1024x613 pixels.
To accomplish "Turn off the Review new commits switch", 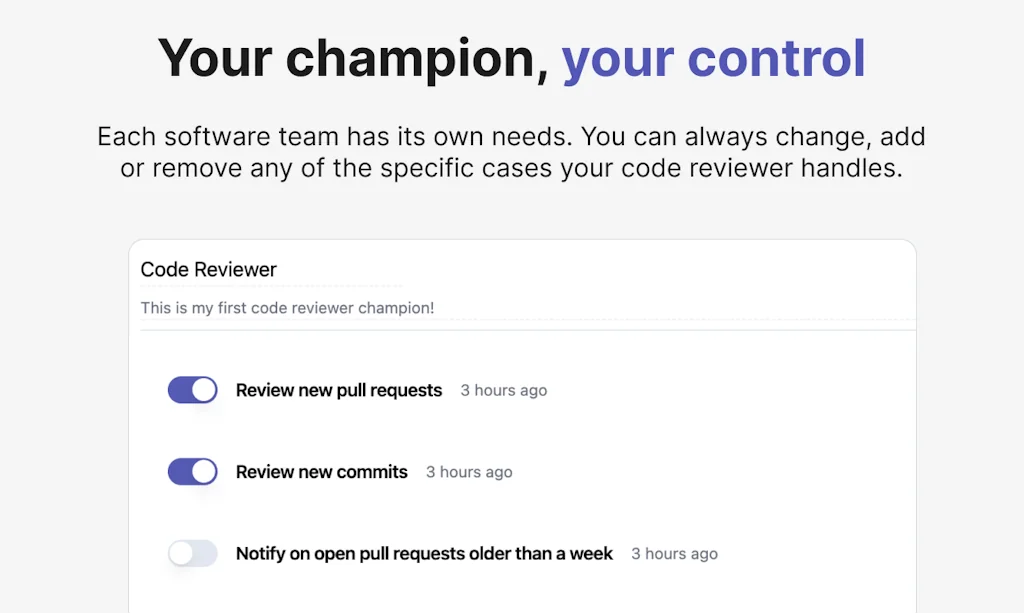I will point(192,472).
